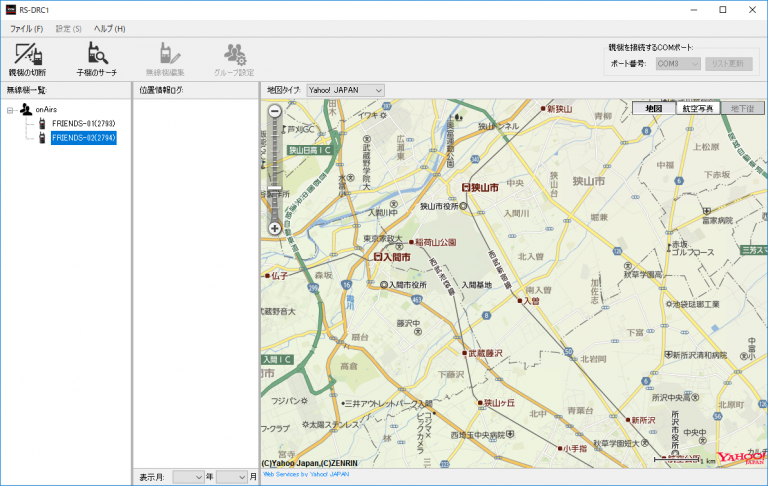Select the onAirs group label
Image resolution: width=768 pixels, height=486 pixels.
pos(46,109)
